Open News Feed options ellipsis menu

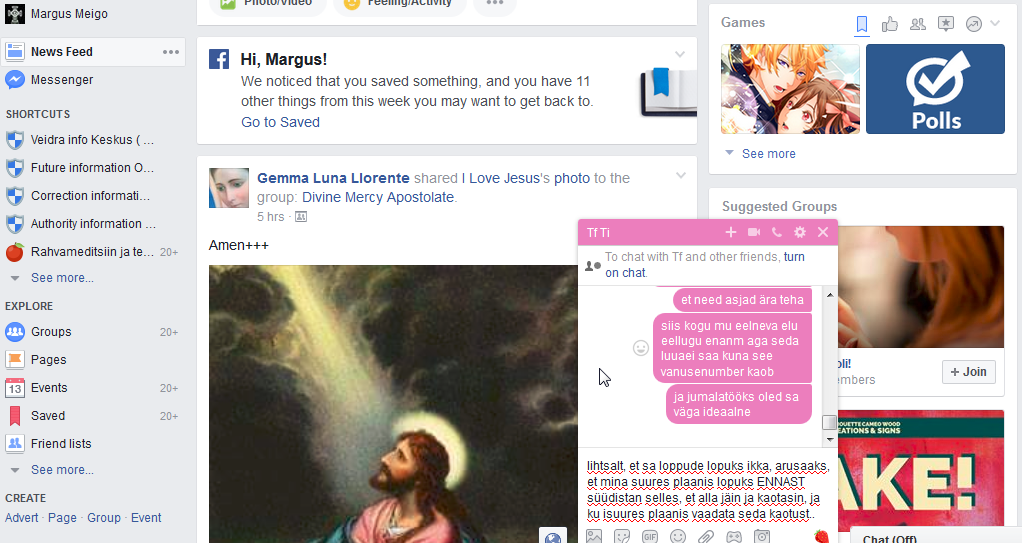click(x=171, y=51)
